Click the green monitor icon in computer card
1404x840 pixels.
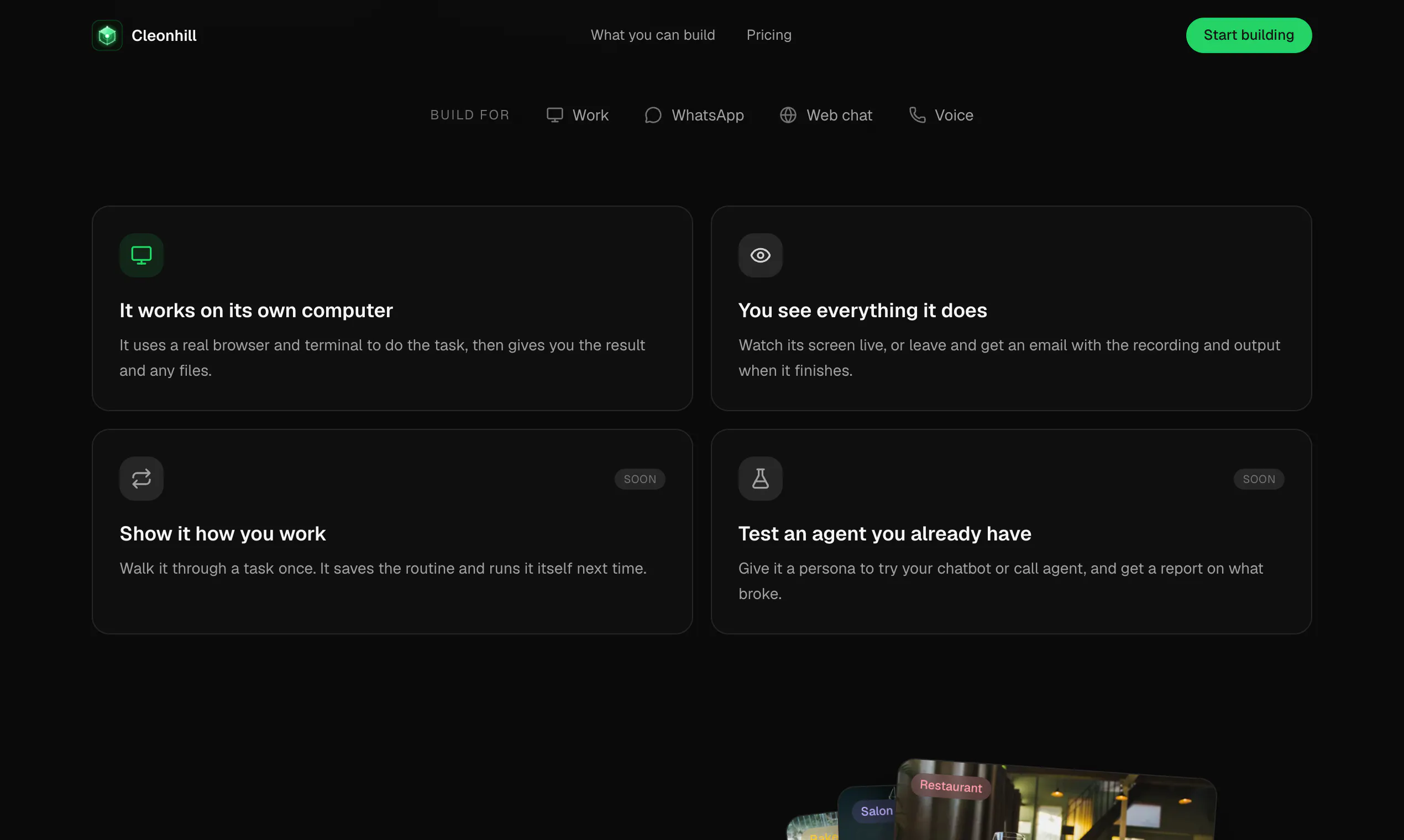[142, 255]
